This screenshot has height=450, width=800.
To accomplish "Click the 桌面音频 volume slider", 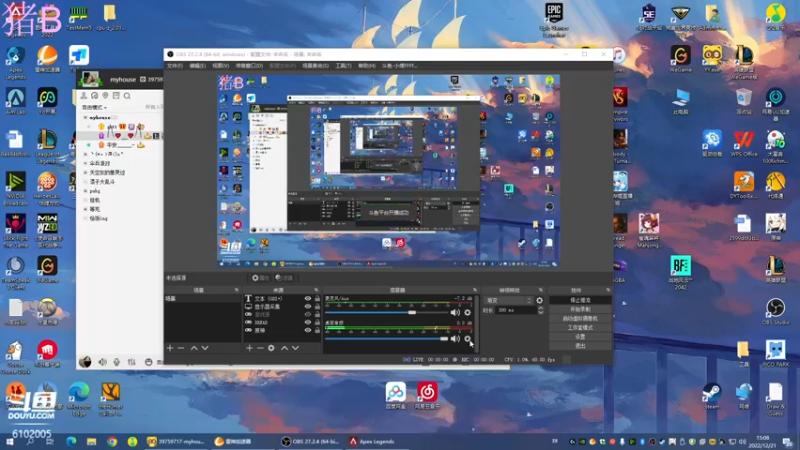I will pyautogui.click(x=386, y=339).
